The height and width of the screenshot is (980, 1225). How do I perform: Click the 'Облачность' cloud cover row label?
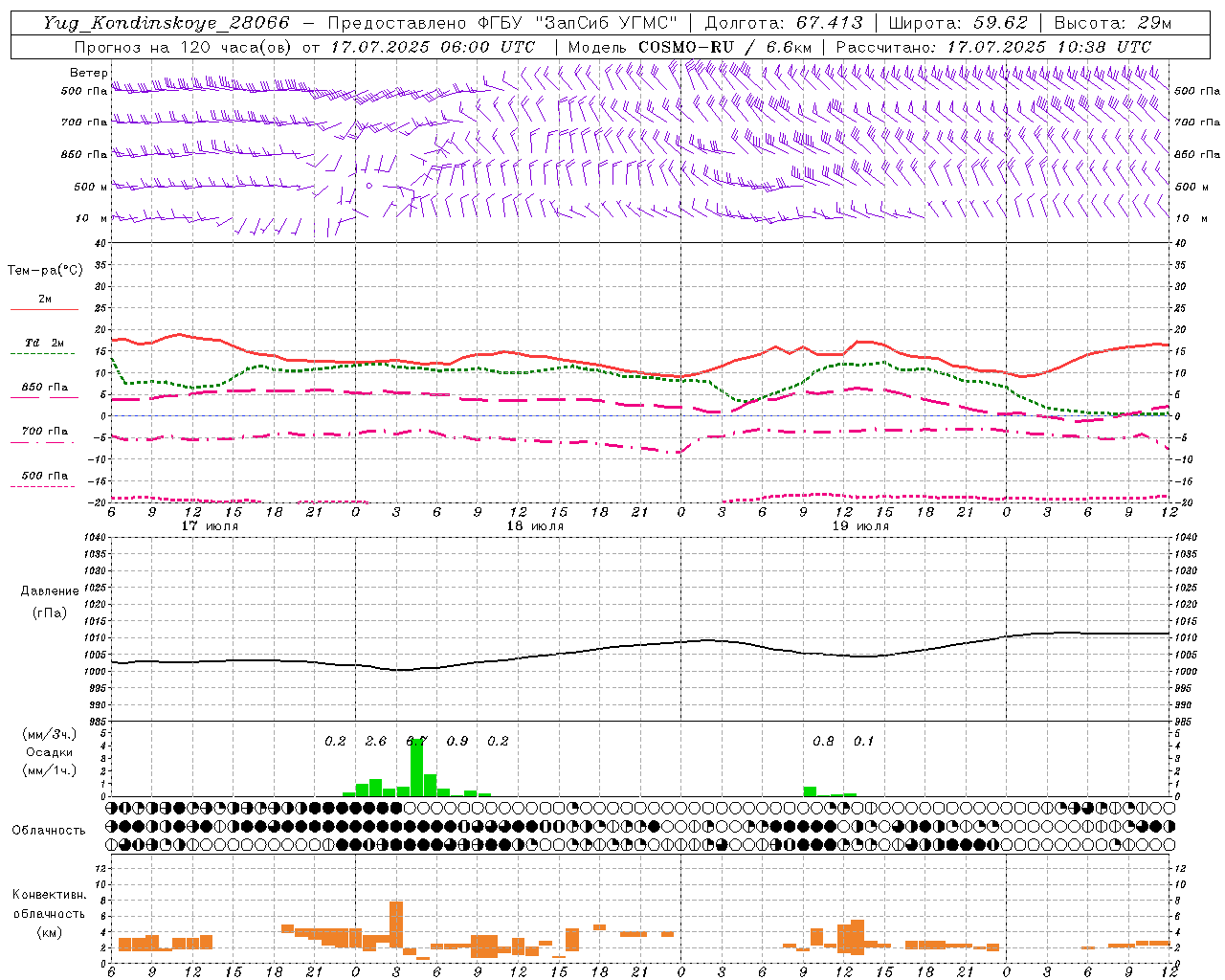(49, 830)
